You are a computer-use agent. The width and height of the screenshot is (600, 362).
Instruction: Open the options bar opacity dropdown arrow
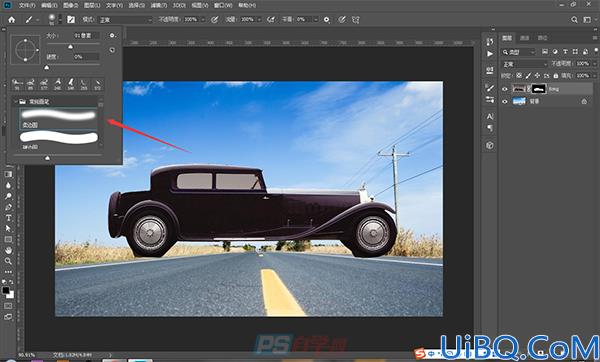coord(203,20)
